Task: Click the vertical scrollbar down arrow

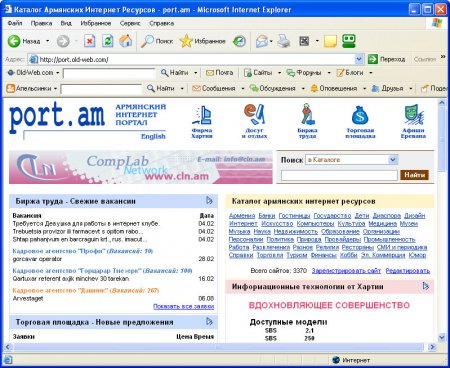Action: pos(442,337)
